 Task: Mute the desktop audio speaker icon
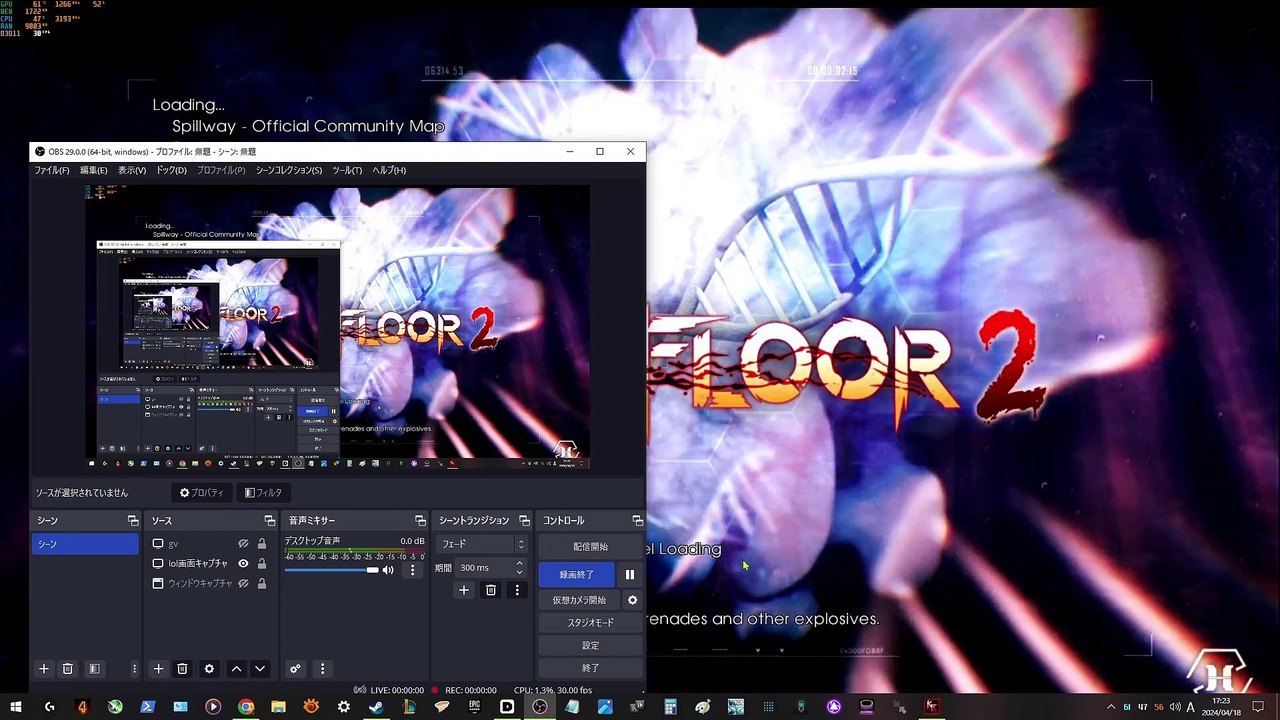388,570
